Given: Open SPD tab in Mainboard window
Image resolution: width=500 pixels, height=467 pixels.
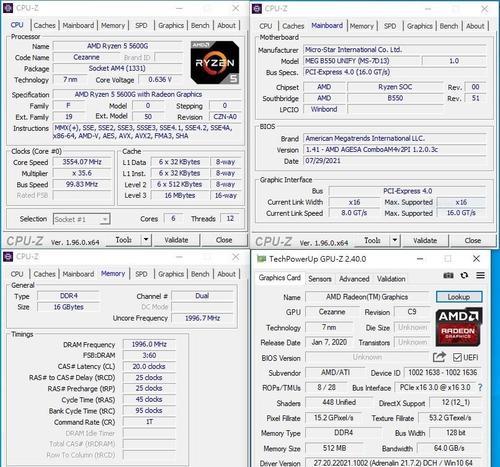Looking at the screenshot, I should coord(390,26).
